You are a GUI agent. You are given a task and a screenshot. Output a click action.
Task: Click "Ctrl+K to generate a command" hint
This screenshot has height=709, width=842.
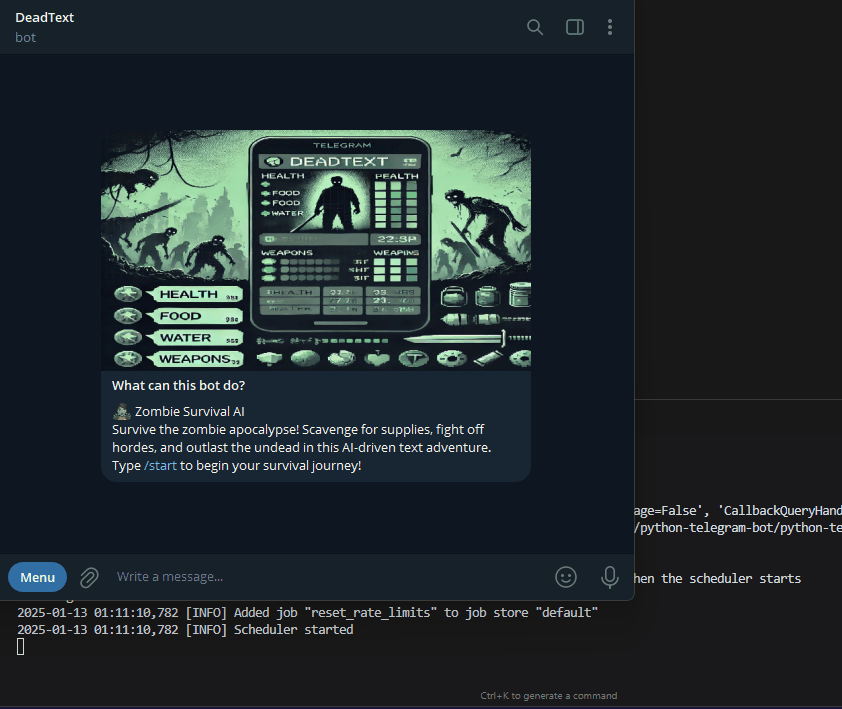point(548,696)
